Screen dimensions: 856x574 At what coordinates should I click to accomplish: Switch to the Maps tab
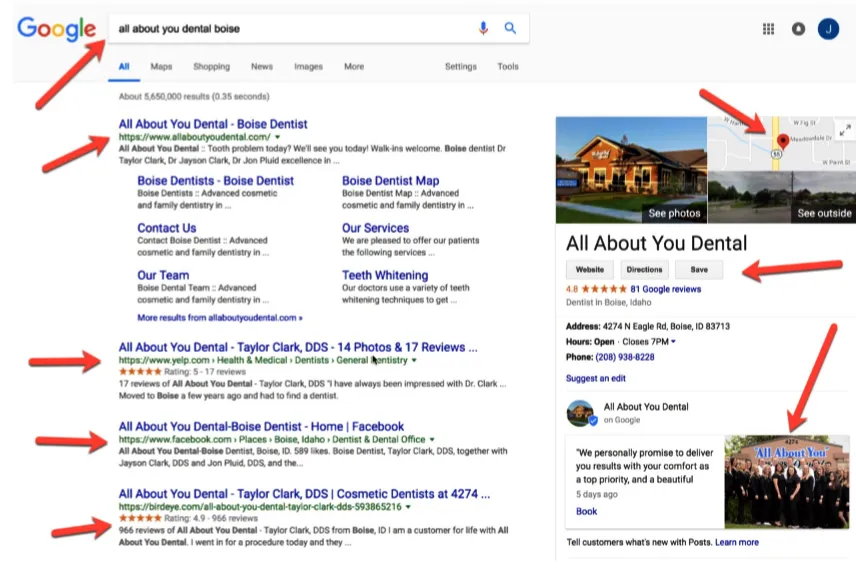(161, 67)
